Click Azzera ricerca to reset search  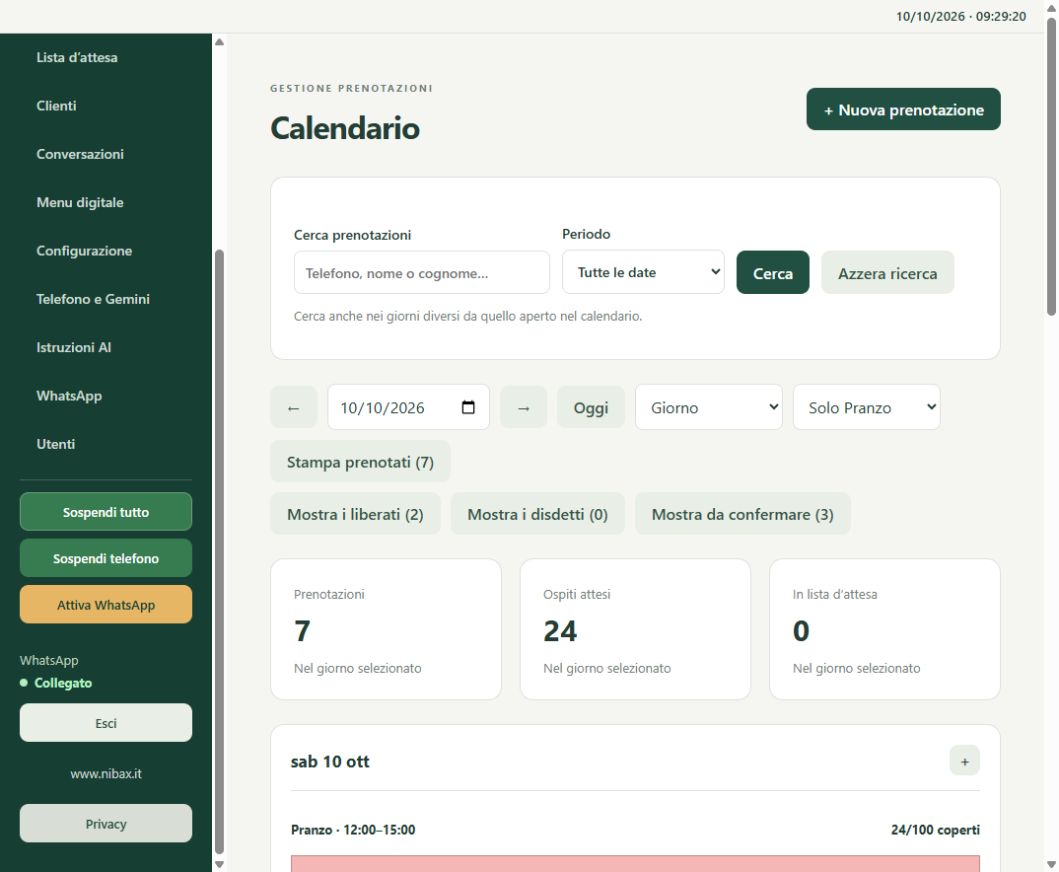tap(887, 273)
